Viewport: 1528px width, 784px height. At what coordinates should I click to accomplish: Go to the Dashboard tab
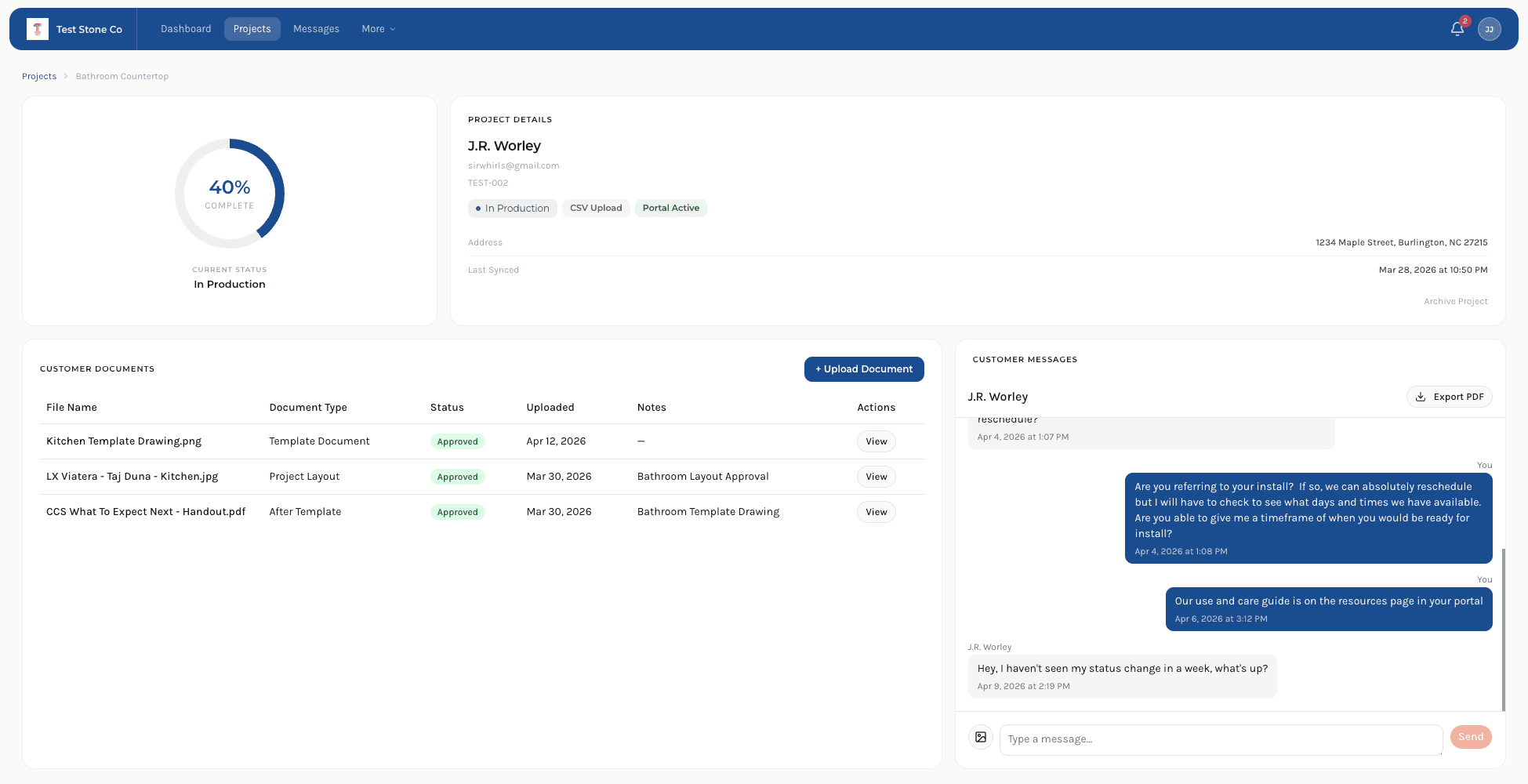(186, 29)
